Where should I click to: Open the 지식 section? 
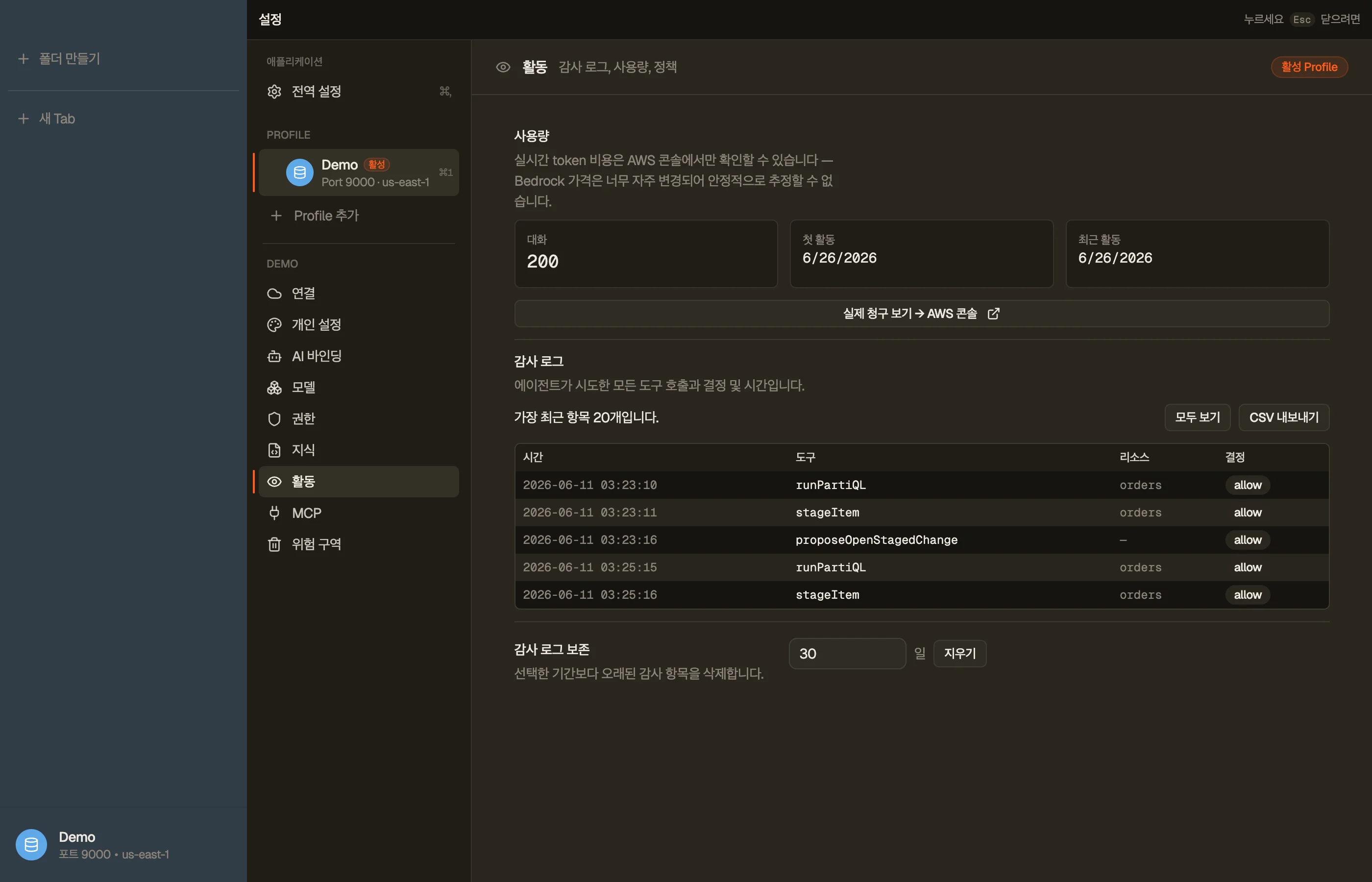click(359, 450)
